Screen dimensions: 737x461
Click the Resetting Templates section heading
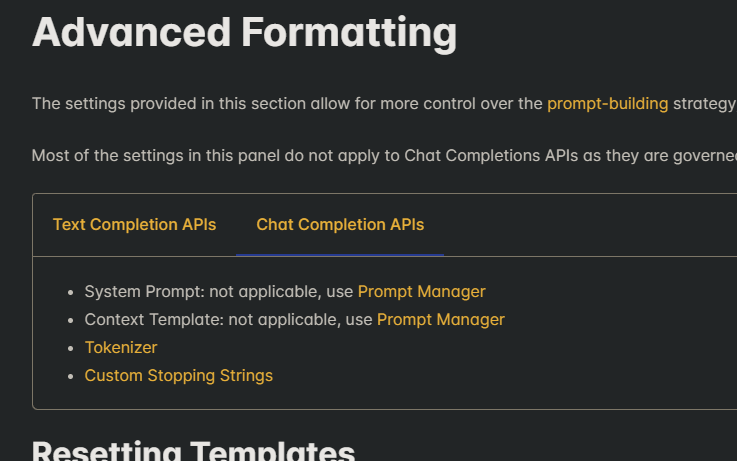click(x=193, y=451)
